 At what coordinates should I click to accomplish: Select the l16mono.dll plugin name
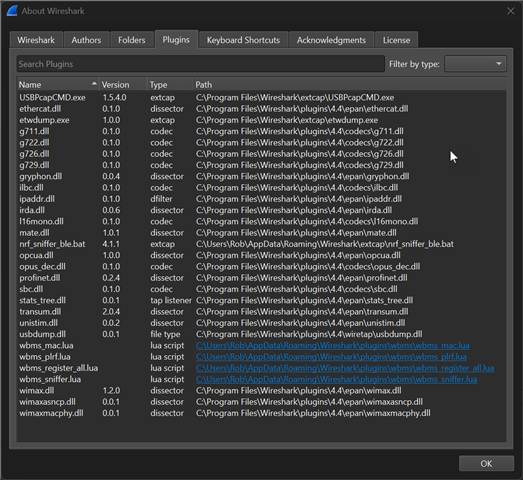(41, 221)
